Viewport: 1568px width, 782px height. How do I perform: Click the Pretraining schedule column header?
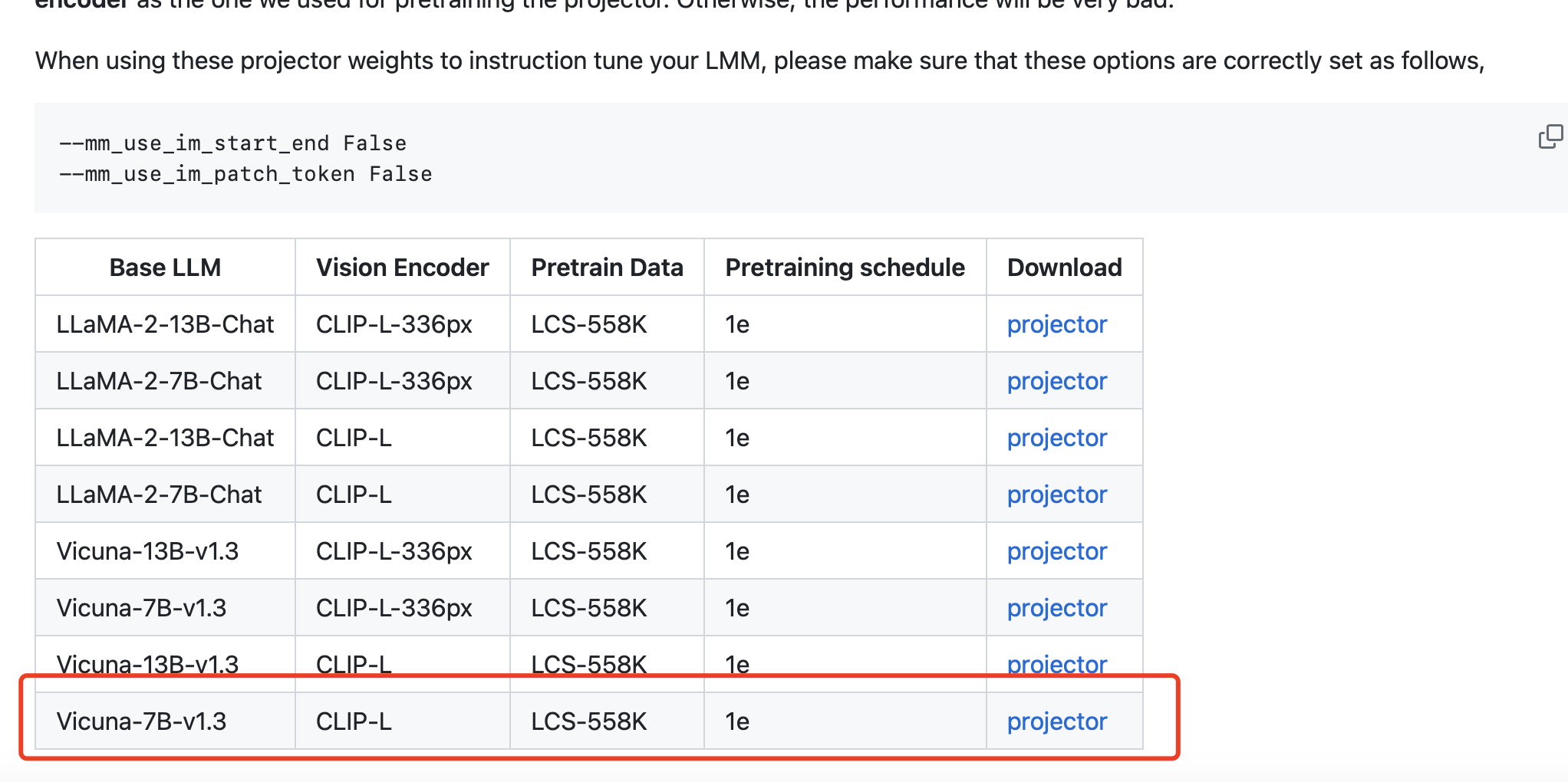(844, 267)
